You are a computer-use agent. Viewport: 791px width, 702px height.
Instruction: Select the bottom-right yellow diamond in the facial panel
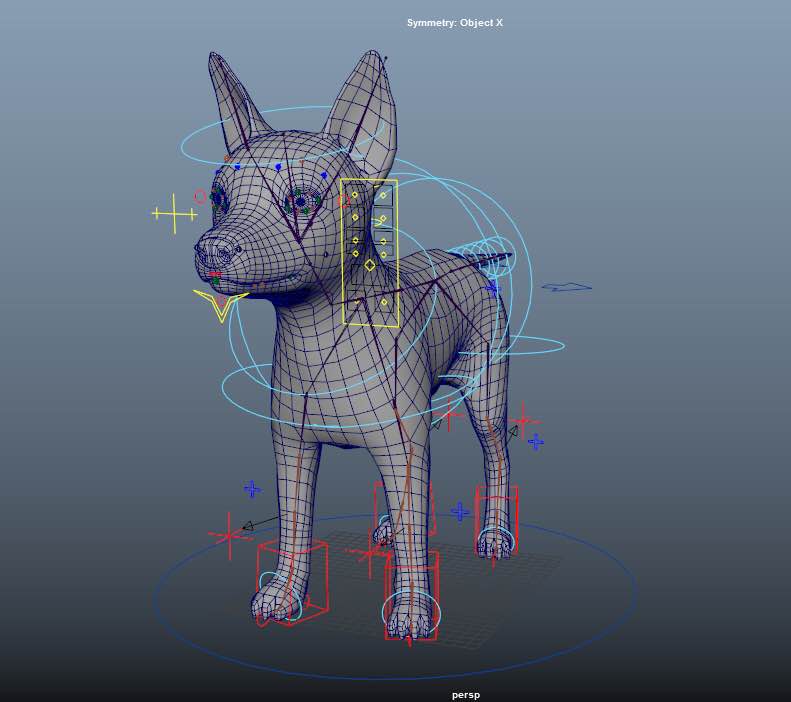pyautogui.click(x=384, y=303)
